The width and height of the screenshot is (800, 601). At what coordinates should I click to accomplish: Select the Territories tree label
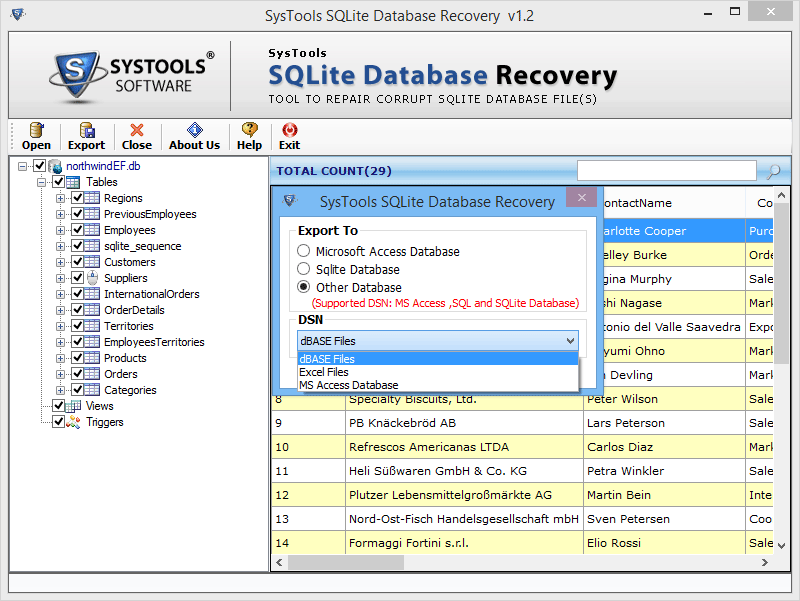129,326
